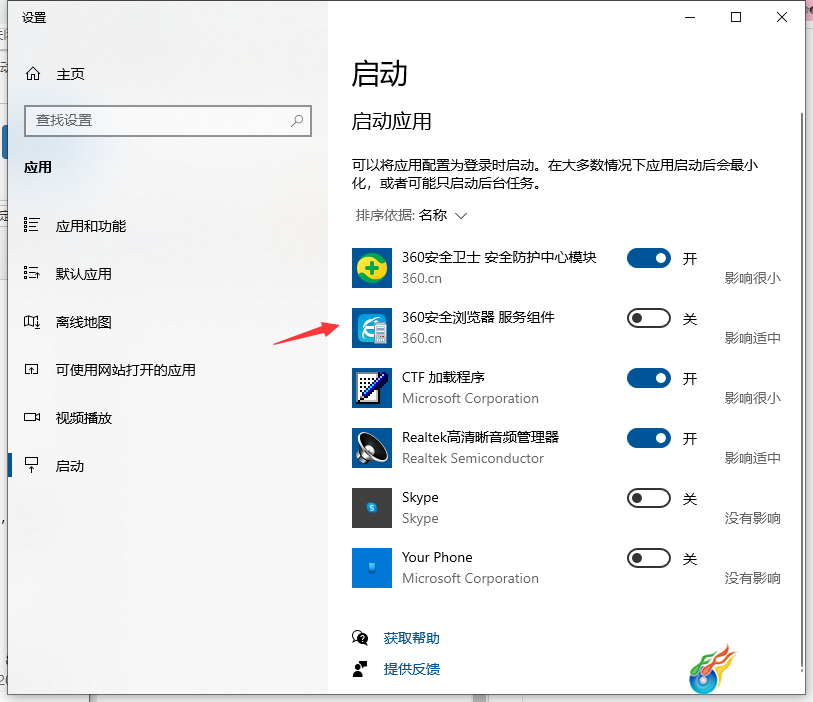Image resolution: width=813 pixels, height=702 pixels.
Task: Enable Your Phone startup toggle
Action: tap(649, 558)
